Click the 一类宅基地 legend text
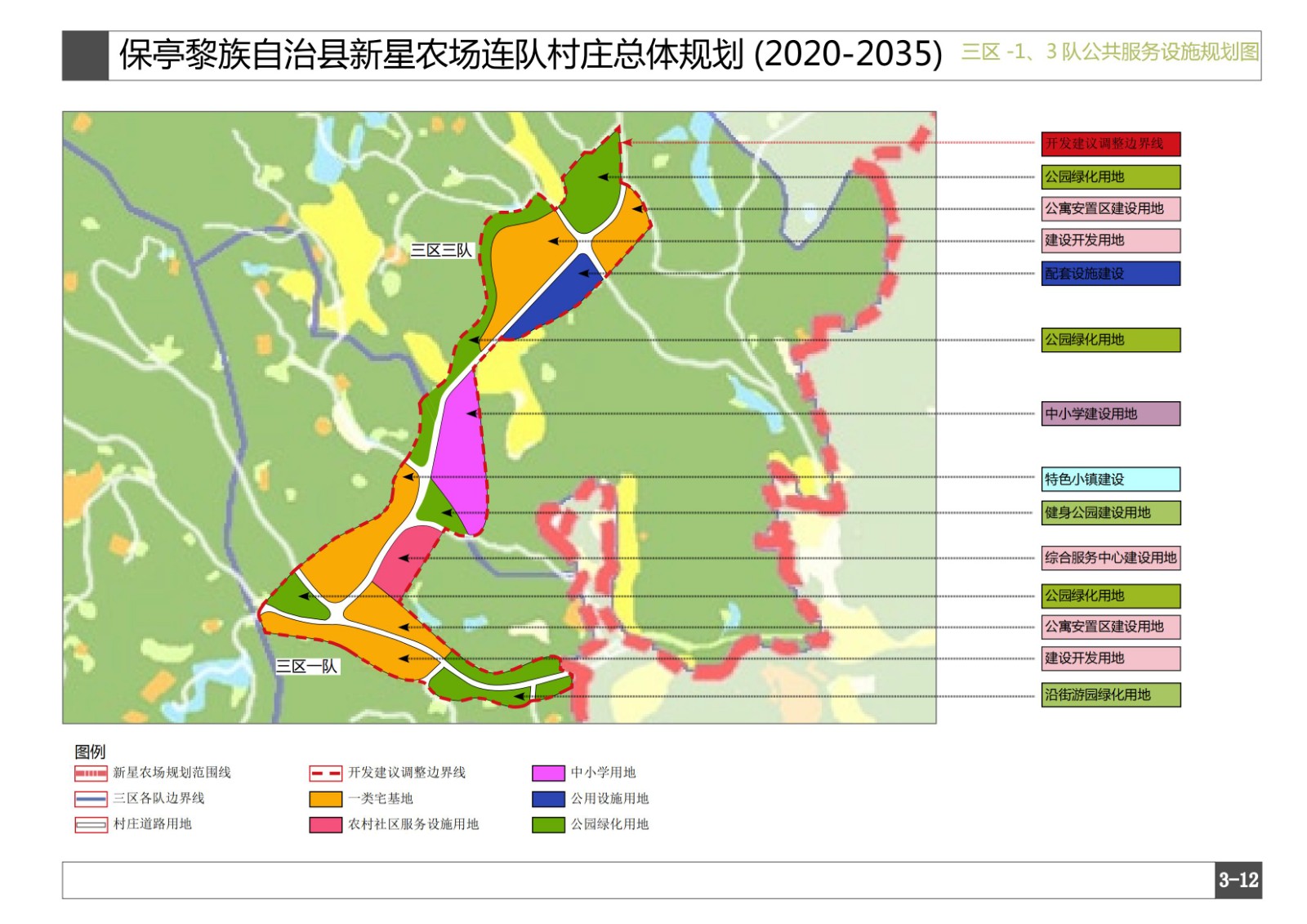This screenshot has width=1307, height=924. (380, 799)
